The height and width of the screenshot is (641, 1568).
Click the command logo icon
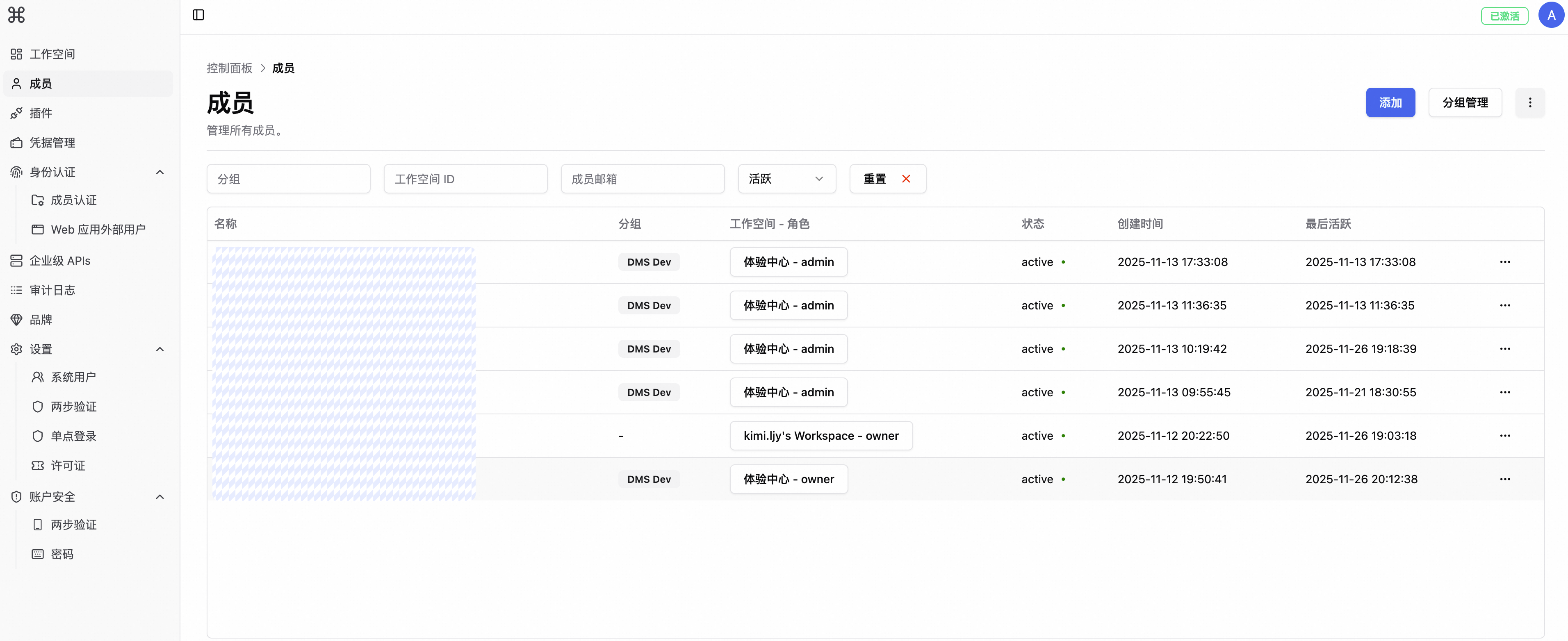tap(16, 15)
